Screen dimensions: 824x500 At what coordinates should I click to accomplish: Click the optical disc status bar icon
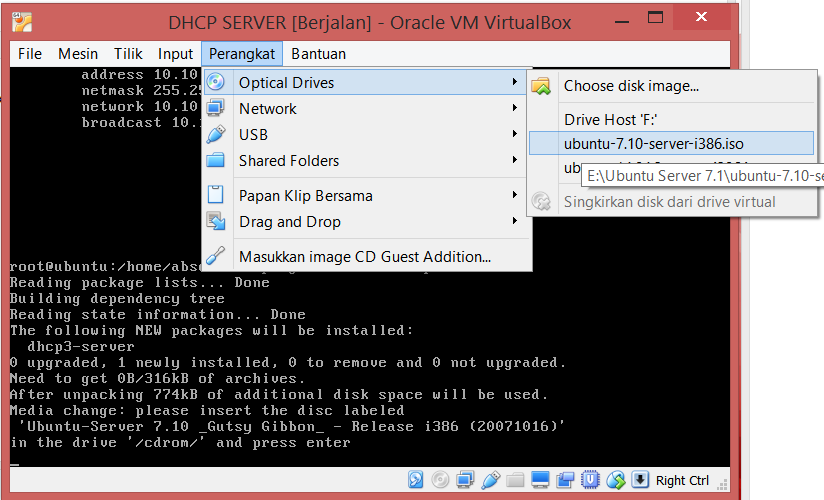(440, 479)
